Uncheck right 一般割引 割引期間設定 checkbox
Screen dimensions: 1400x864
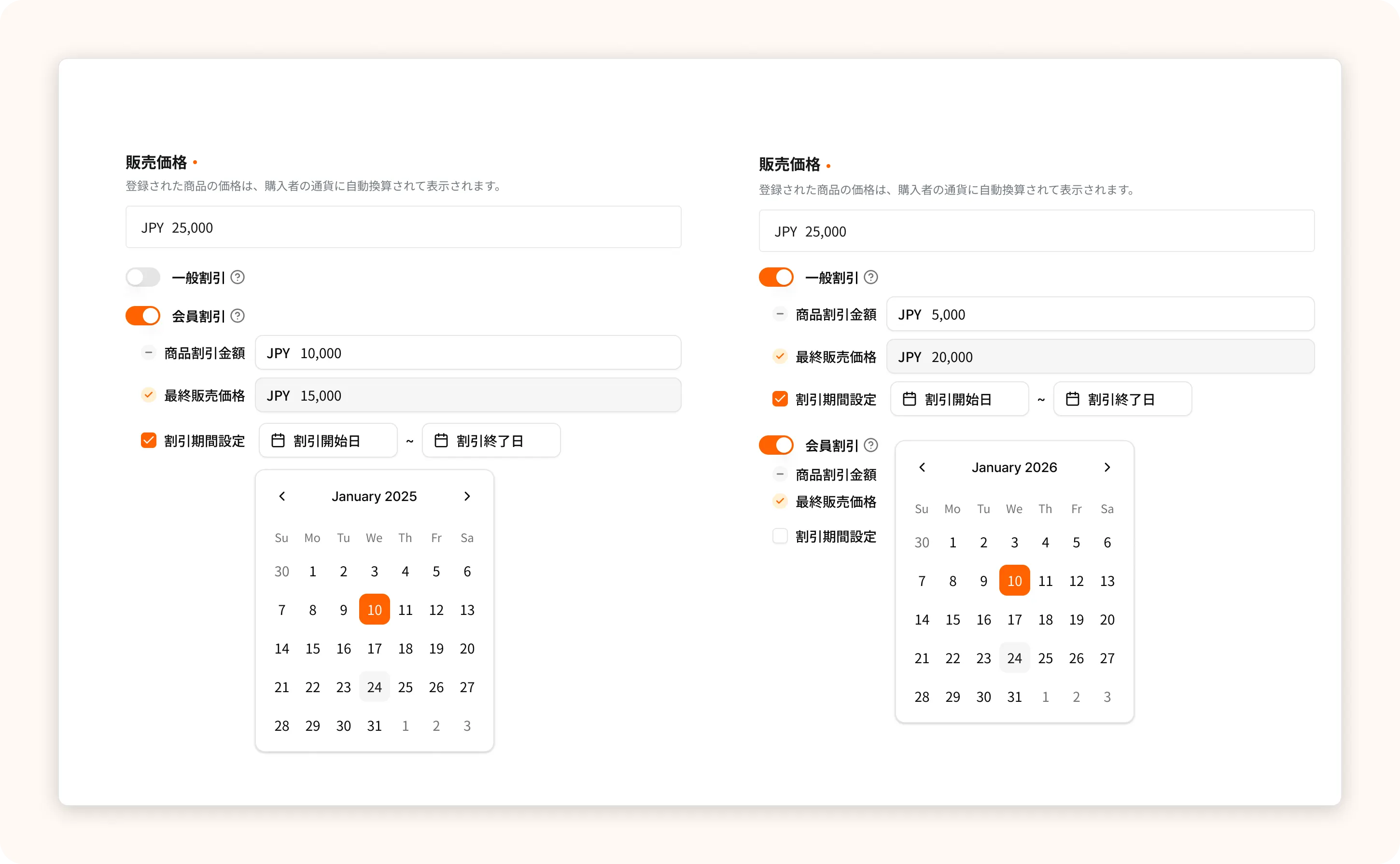point(780,399)
